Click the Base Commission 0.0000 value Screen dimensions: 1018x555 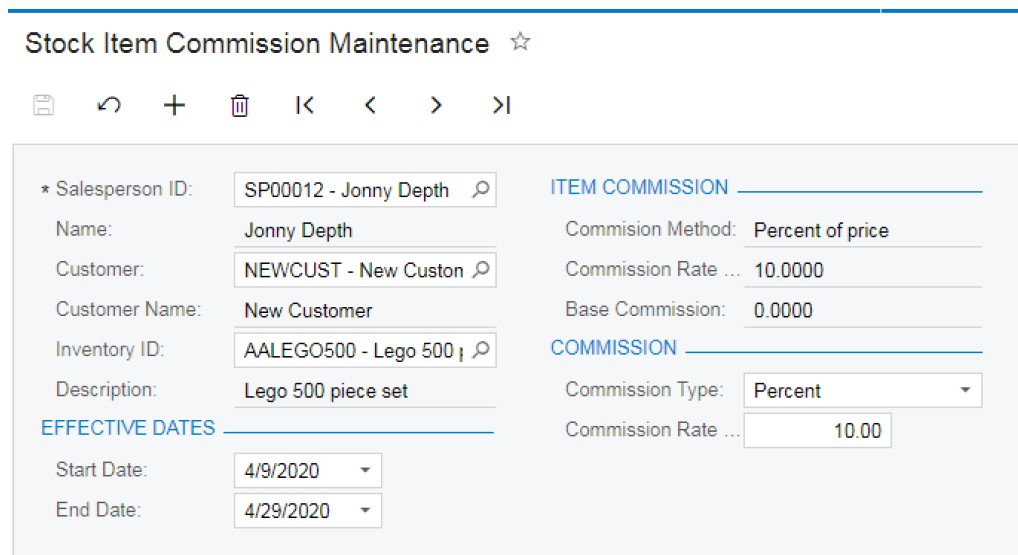(783, 310)
